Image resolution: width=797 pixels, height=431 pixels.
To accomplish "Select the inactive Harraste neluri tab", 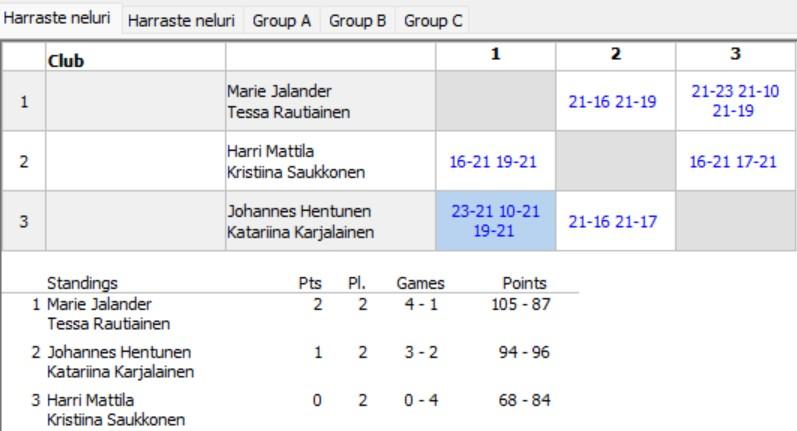I will click(182, 20).
